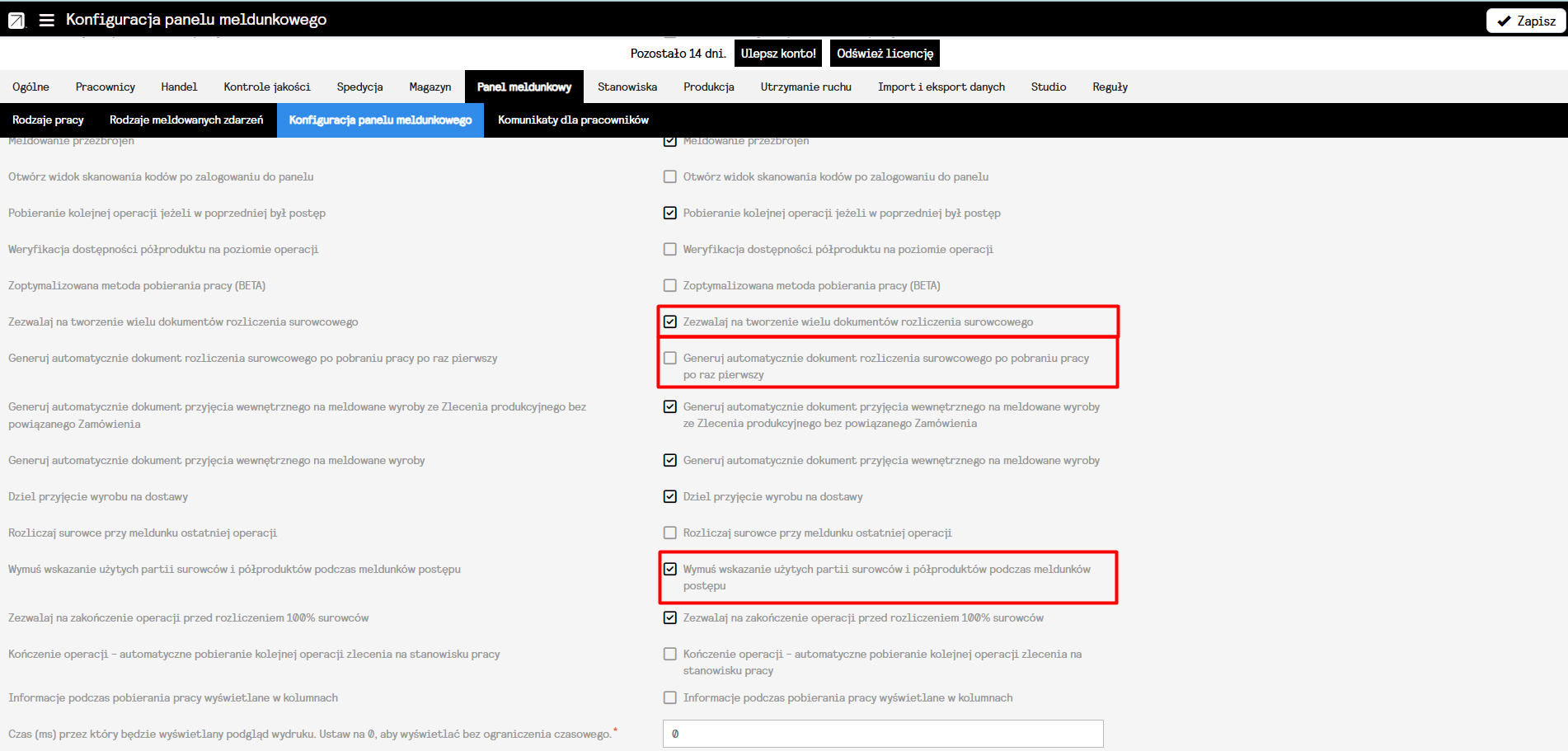Open the Komunikaty dla pracowników subtab
Screen dimensions: 1568x751
(573, 120)
